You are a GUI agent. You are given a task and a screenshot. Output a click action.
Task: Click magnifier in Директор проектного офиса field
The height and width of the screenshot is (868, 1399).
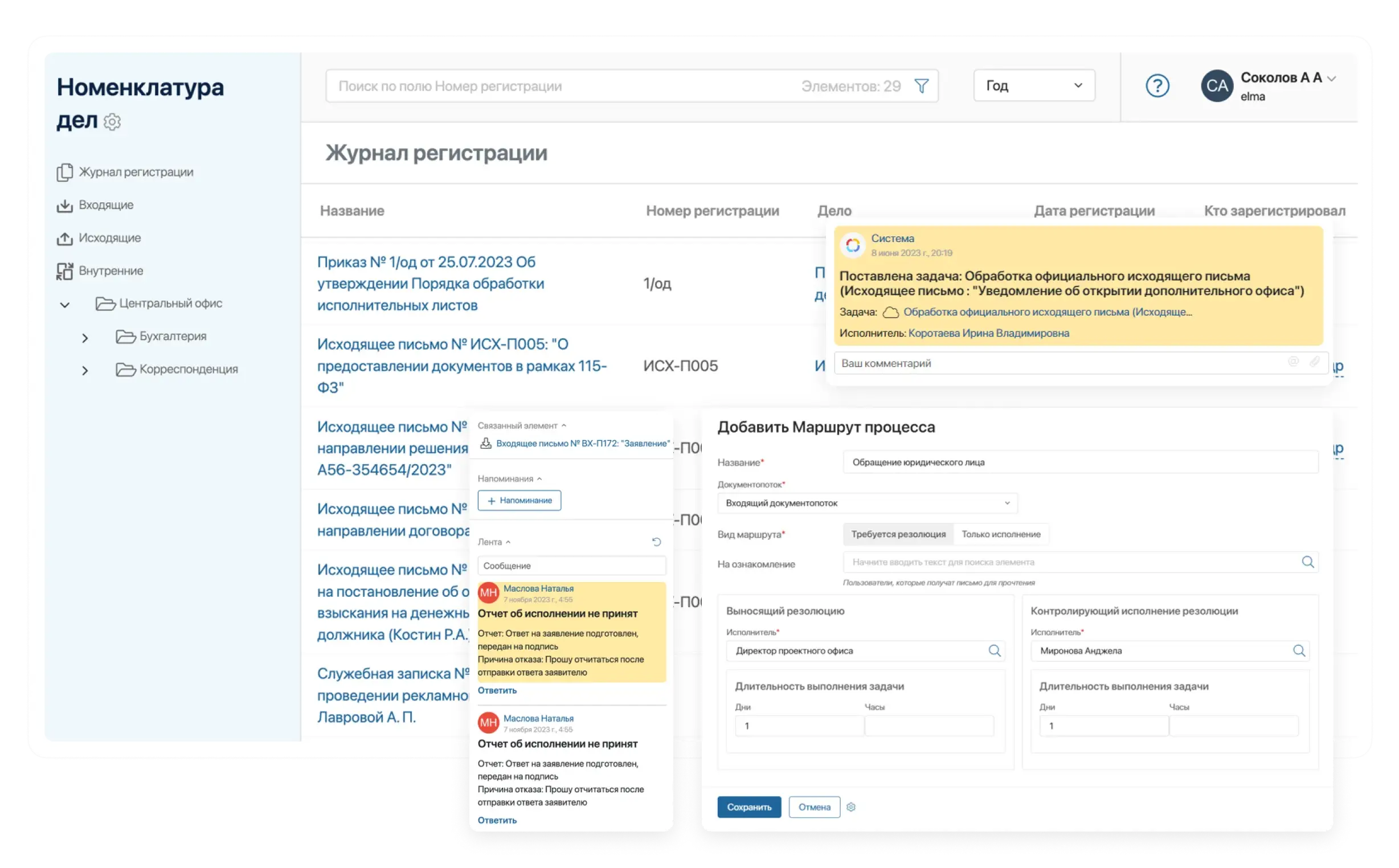995,650
